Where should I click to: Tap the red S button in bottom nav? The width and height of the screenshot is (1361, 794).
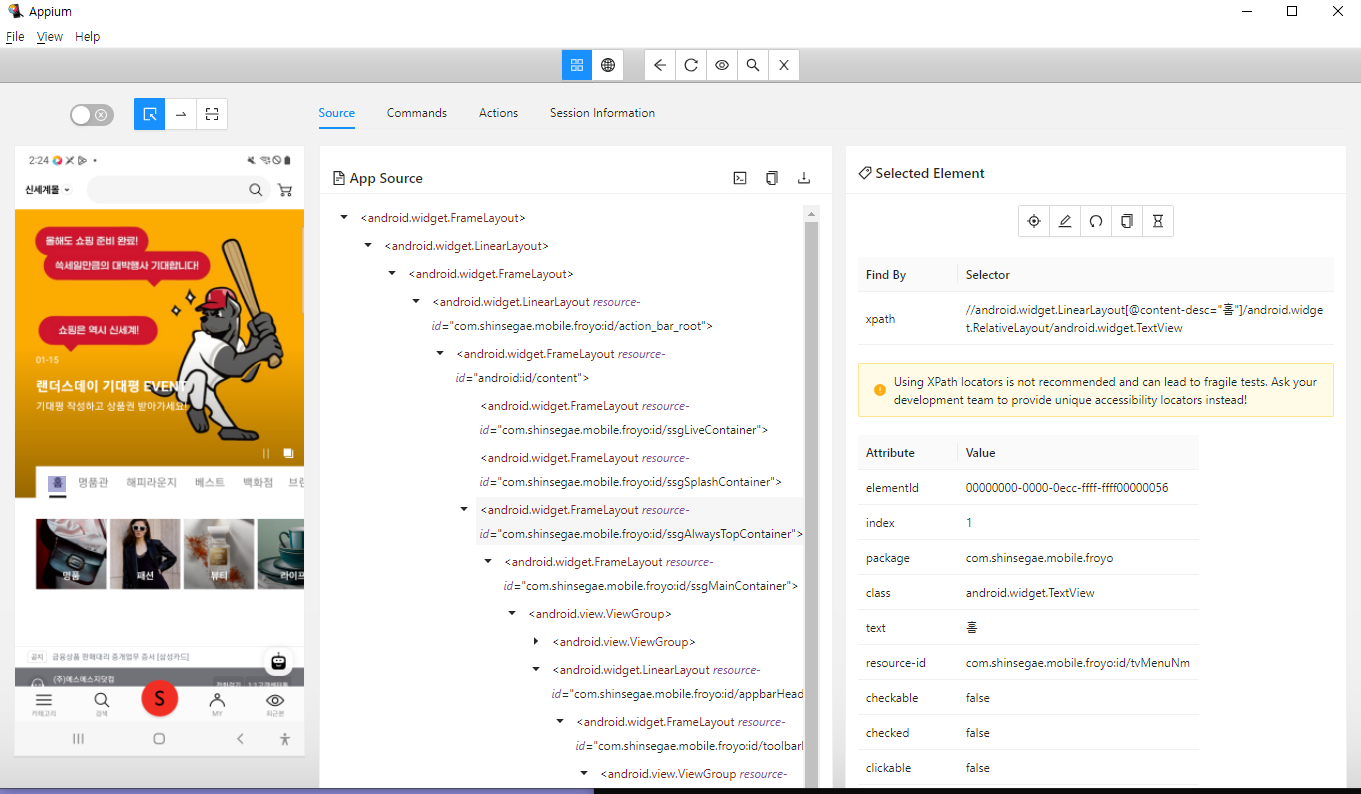tap(159, 698)
